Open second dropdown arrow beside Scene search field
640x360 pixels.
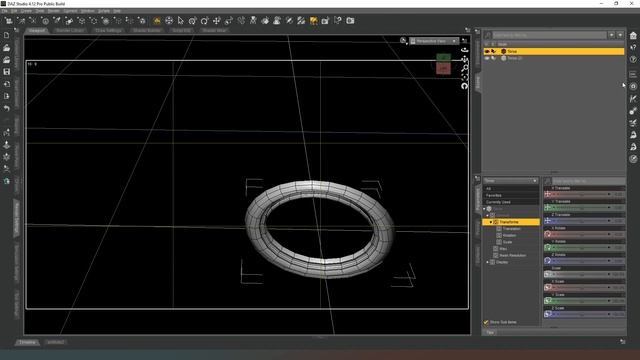click(x=620, y=36)
